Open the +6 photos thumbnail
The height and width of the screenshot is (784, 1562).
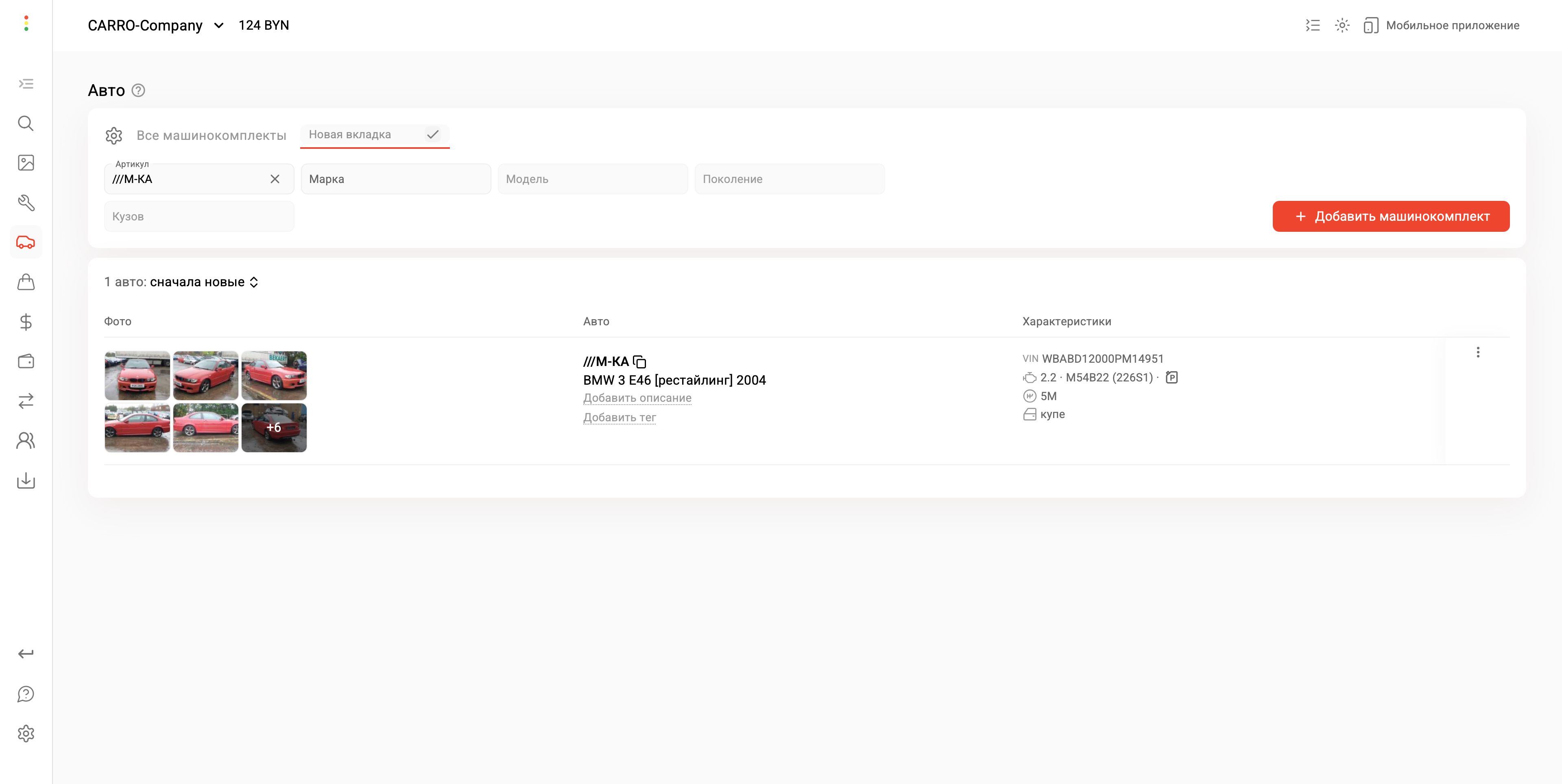pos(273,427)
